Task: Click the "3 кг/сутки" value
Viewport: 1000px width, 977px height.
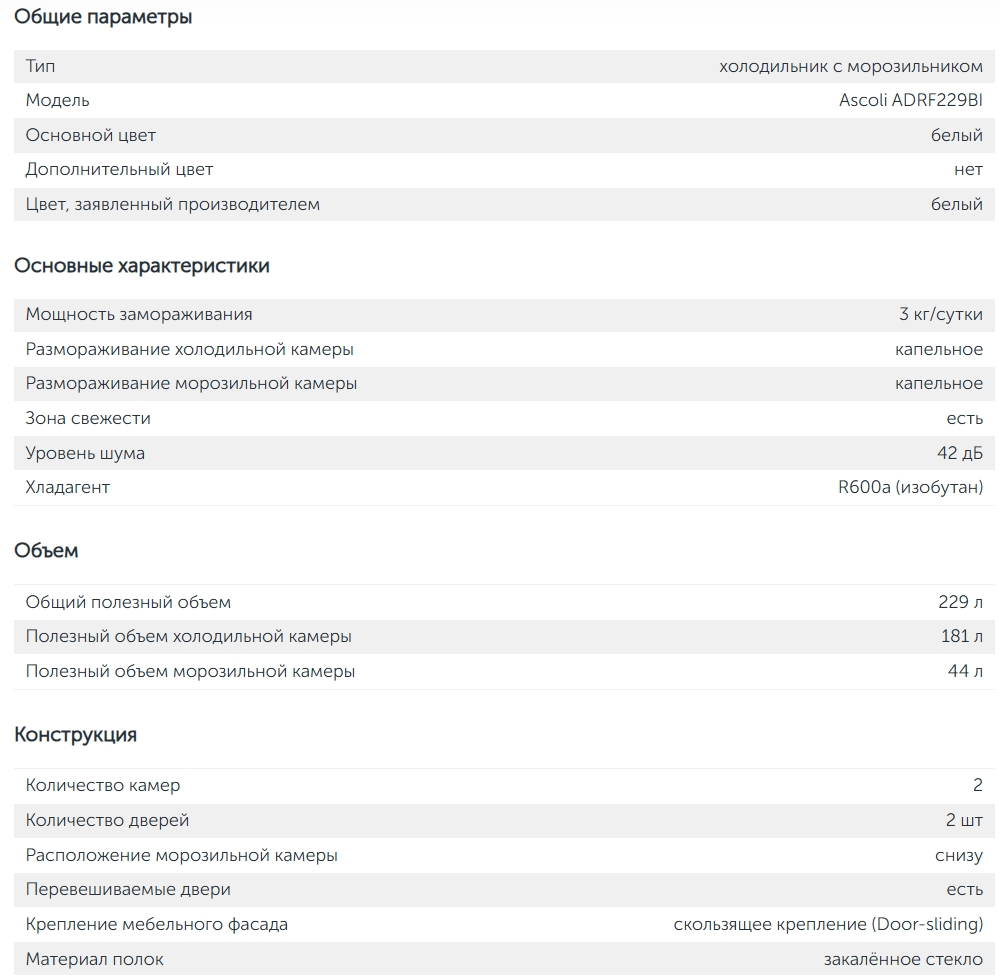Action: pos(940,314)
